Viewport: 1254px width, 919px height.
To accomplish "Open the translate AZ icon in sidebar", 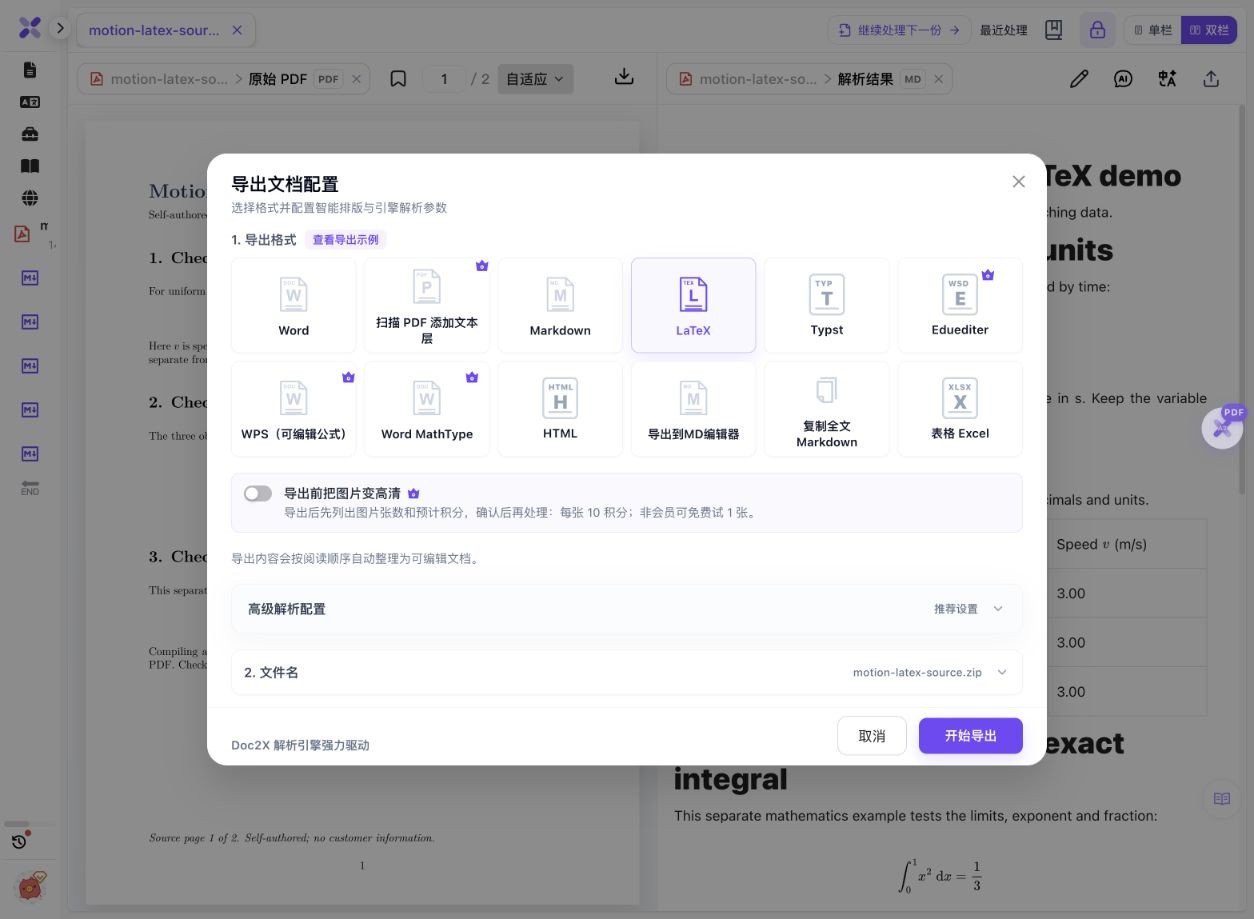I will 30,102.
